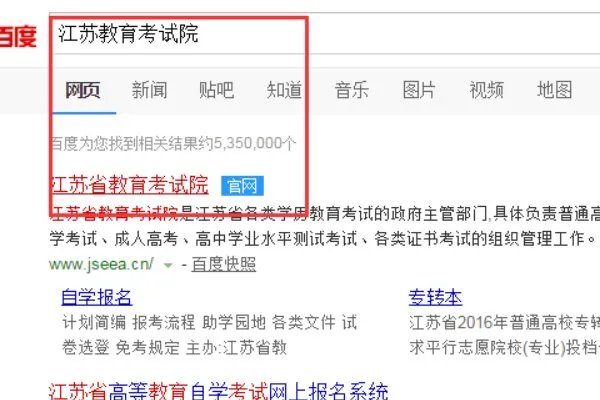Click the result count text 5,350,000个

[x=254, y=144]
